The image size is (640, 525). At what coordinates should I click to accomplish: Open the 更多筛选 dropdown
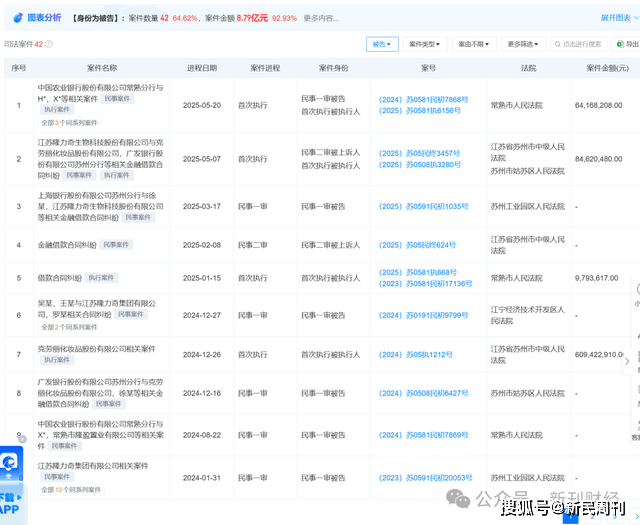(x=523, y=44)
